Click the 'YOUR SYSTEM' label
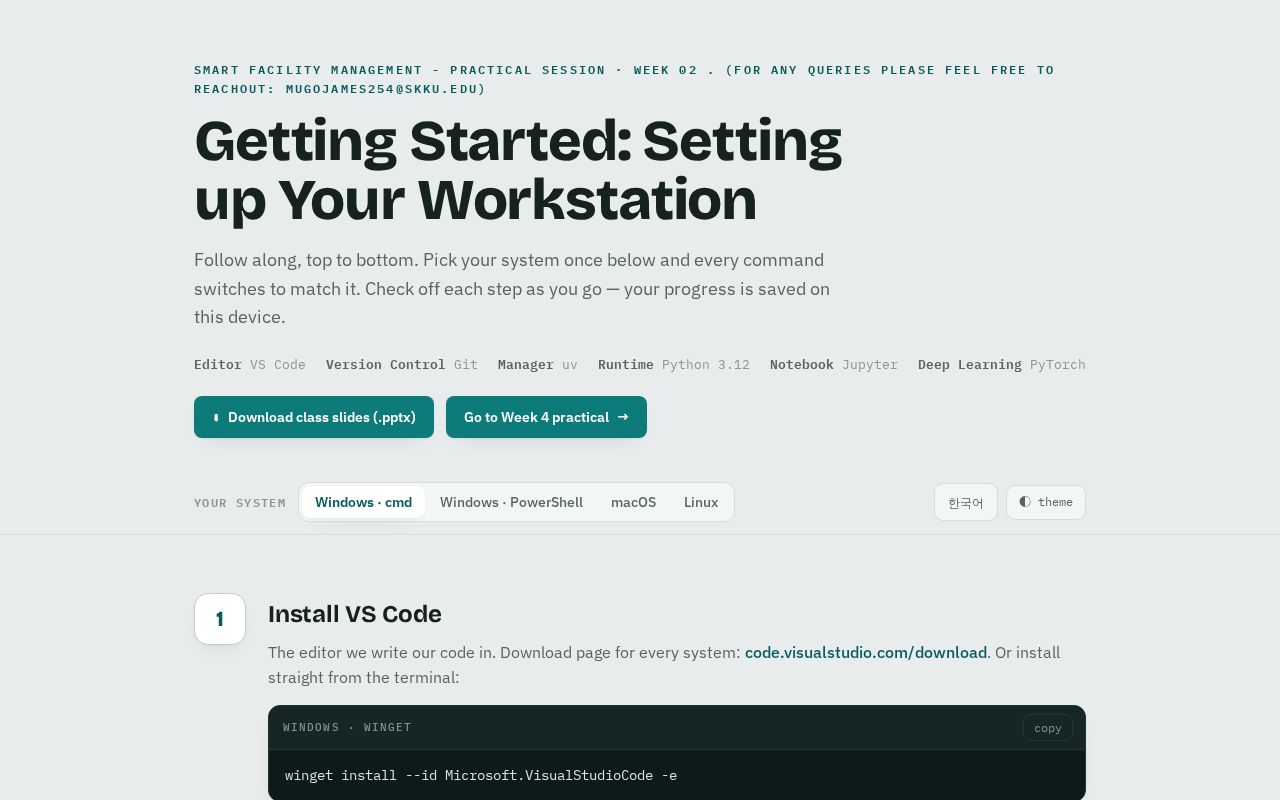This screenshot has height=800, width=1280. pos(240,503)
